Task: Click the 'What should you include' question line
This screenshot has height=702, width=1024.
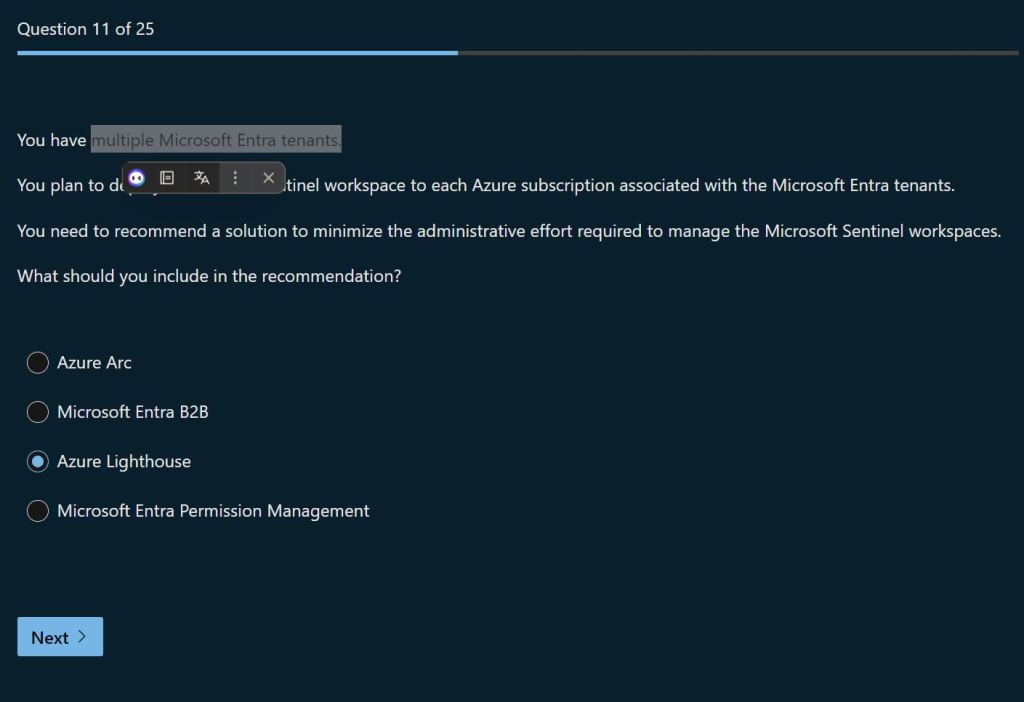Action: coord(209,276)
